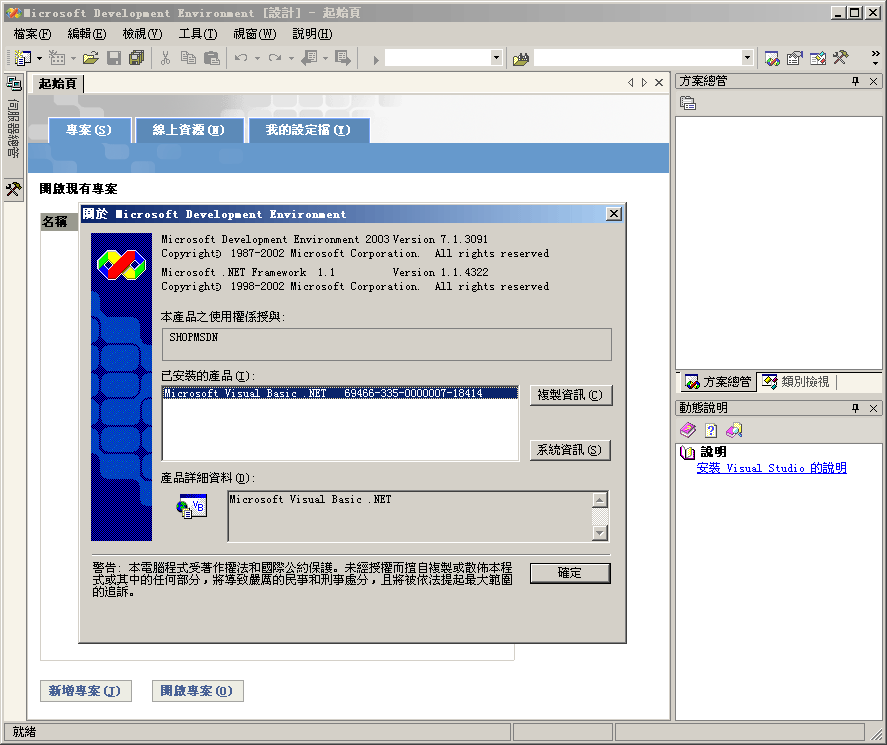Screen dimensions: 887x745
Task: Click the tab scroll left arrow
Action: tap(631, 83)
